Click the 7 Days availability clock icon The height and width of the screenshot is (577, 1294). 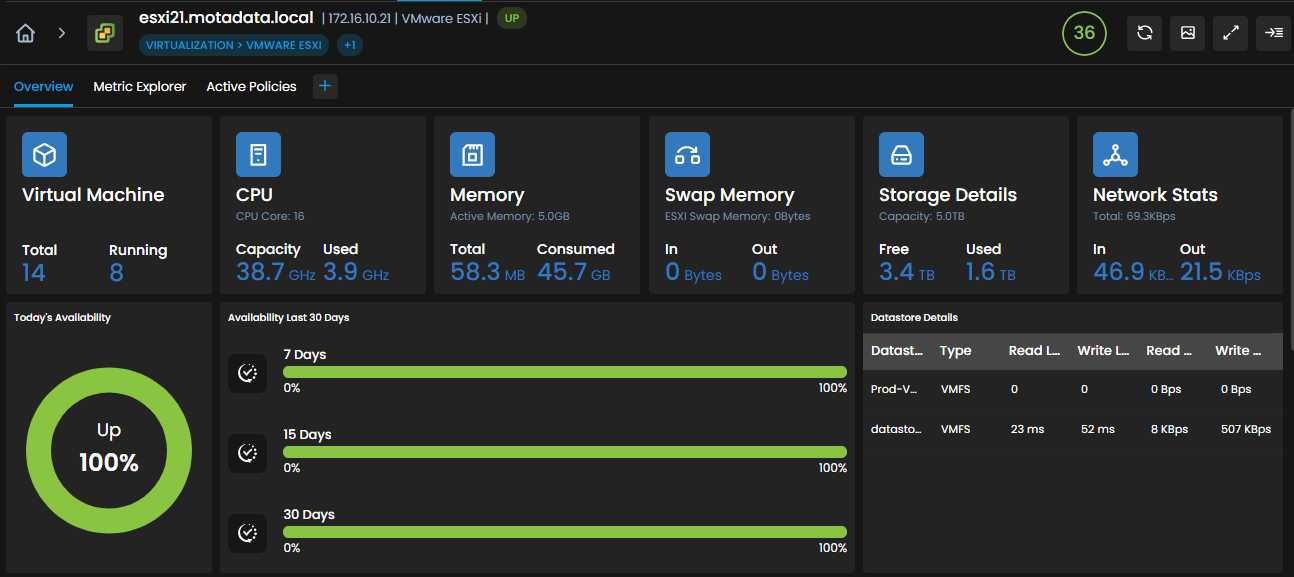click(247, 373)
